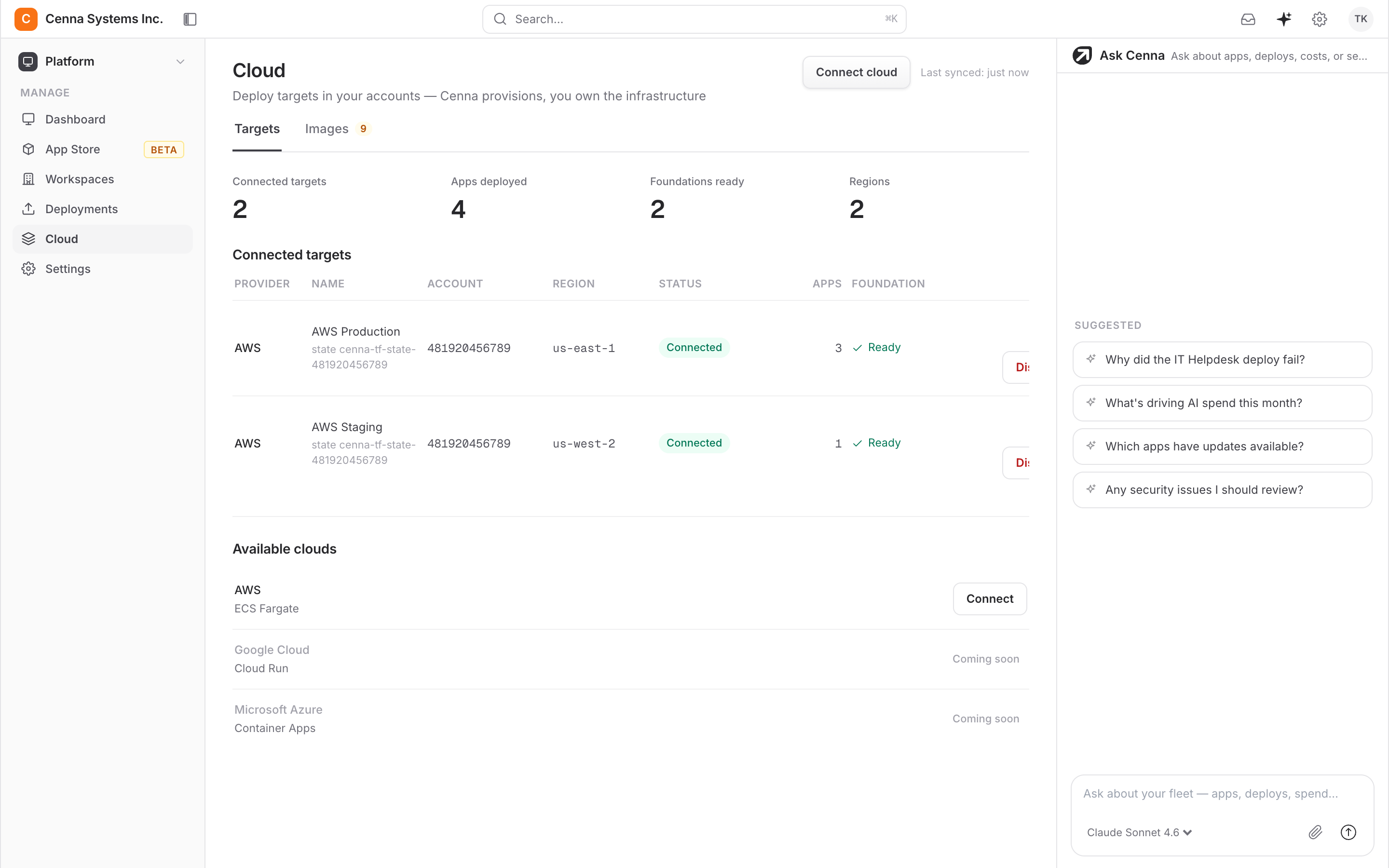The width and height of the screenshot is (1389, 868).
Task: Ask which apps have updates available
Action: point(1222,446)
